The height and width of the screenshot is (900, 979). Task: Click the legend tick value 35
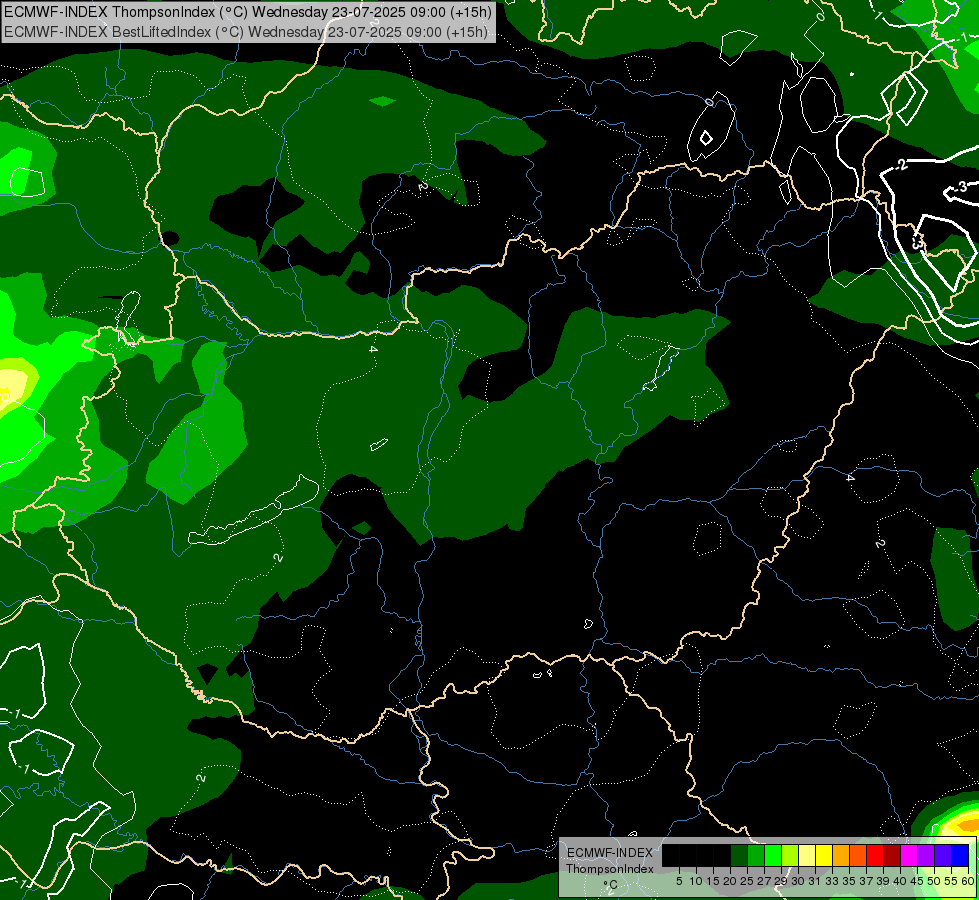click(x=849, y=881)
